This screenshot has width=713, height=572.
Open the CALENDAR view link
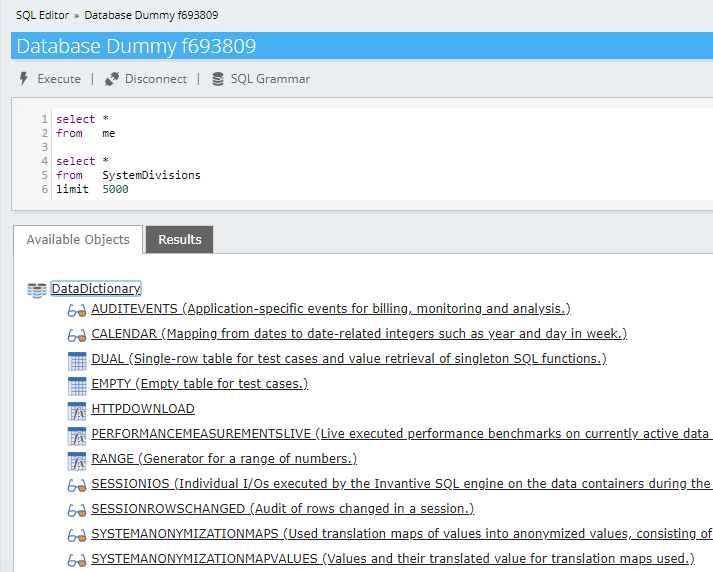click(x=359, y=334)
